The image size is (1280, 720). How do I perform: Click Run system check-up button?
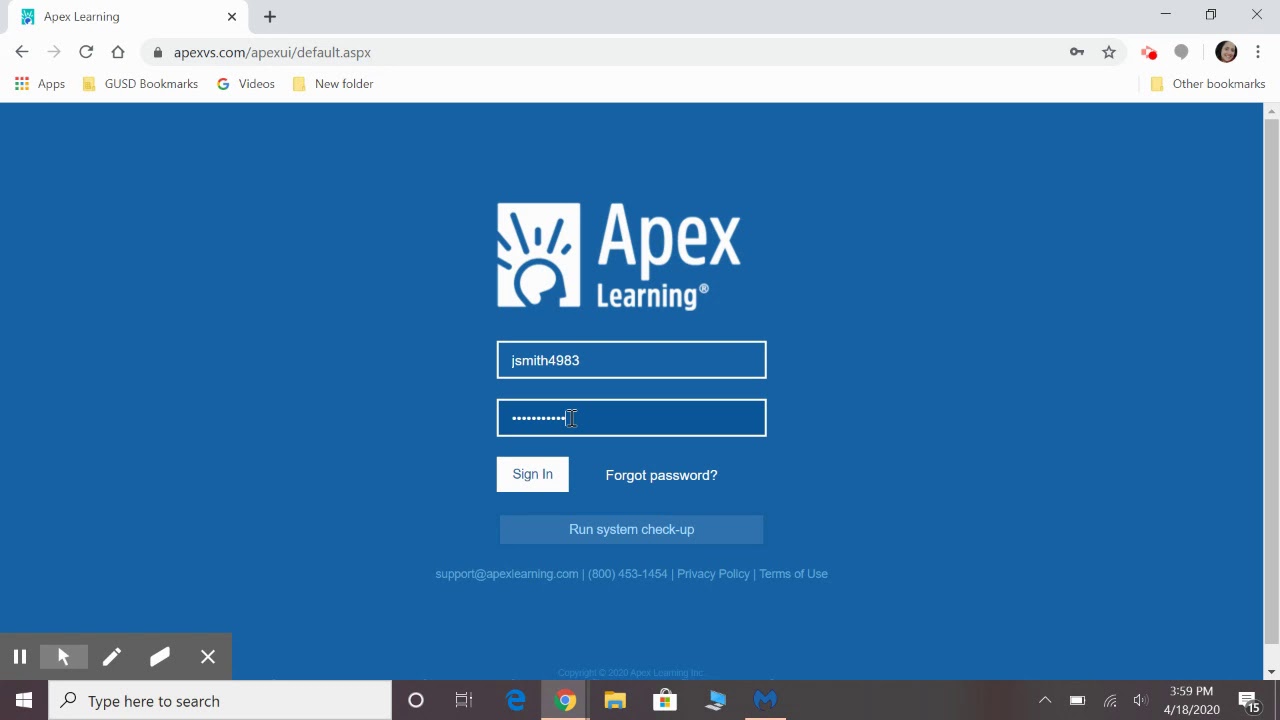631,529
